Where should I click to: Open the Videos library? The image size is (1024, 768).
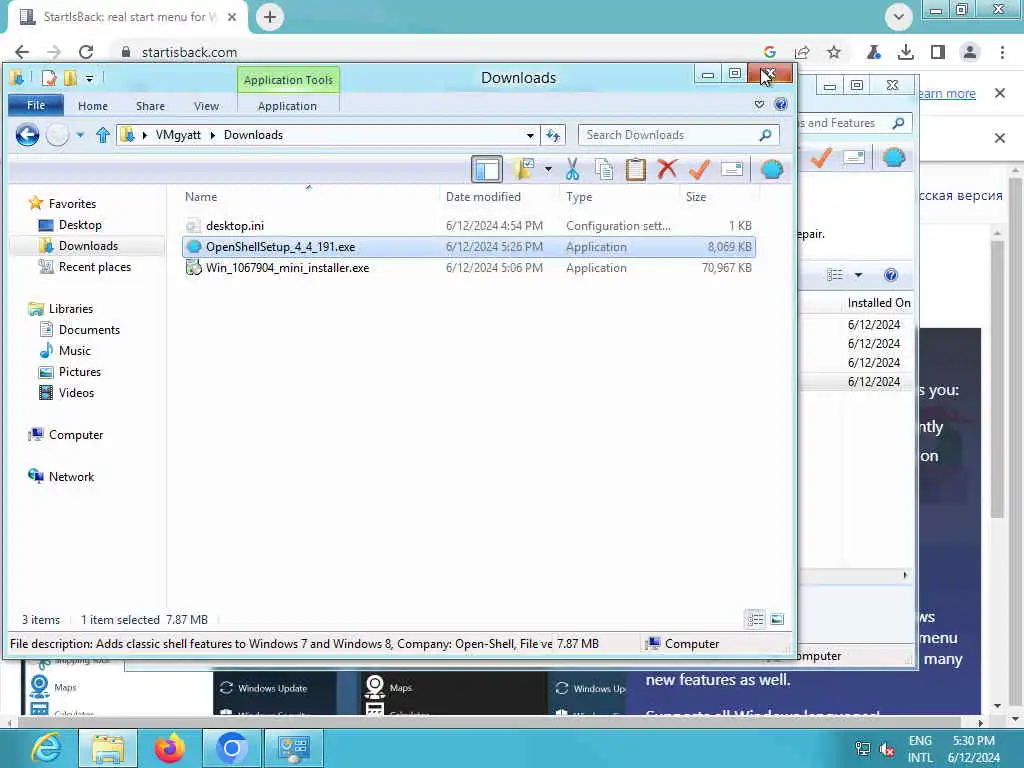point(76,392)
